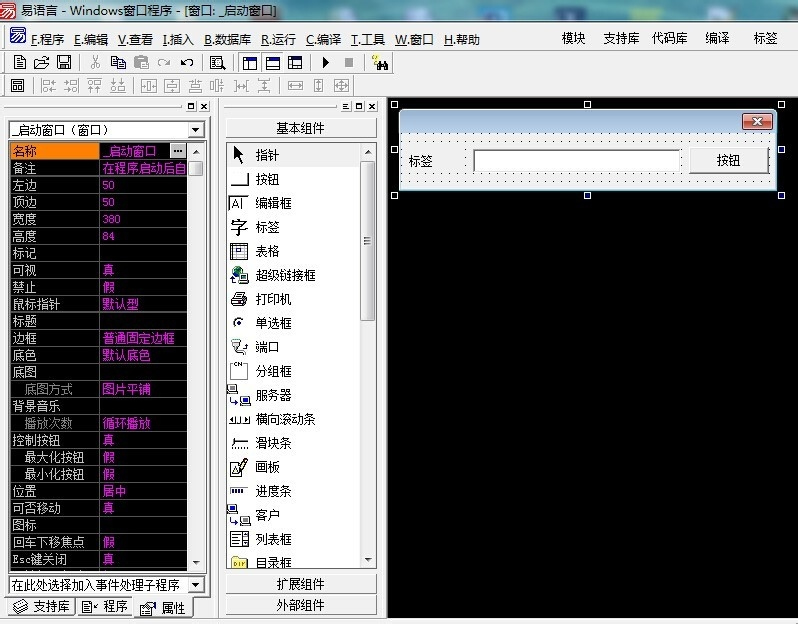Click the 位置 property value 居中
The height and width of the screenshot is (624, 798).
pyautogui.click(x=143, y=491)
